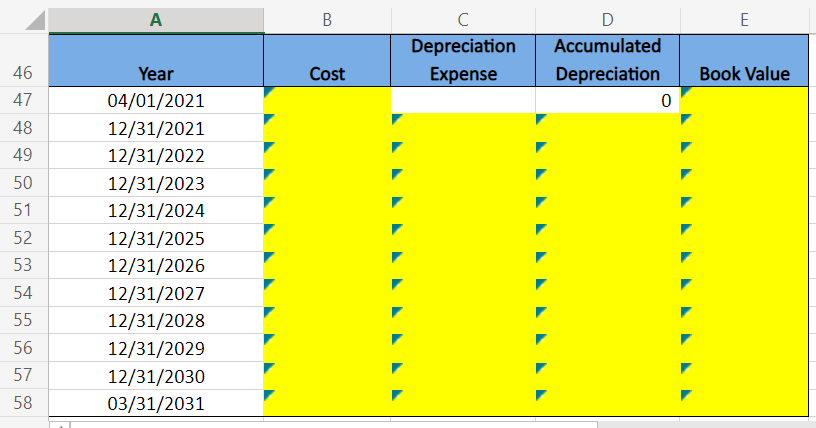The height and width of the screenshot is (428, 816).
Task: Click the Book Value cell for 12/31/2024
Action: [x=744, y=210]
